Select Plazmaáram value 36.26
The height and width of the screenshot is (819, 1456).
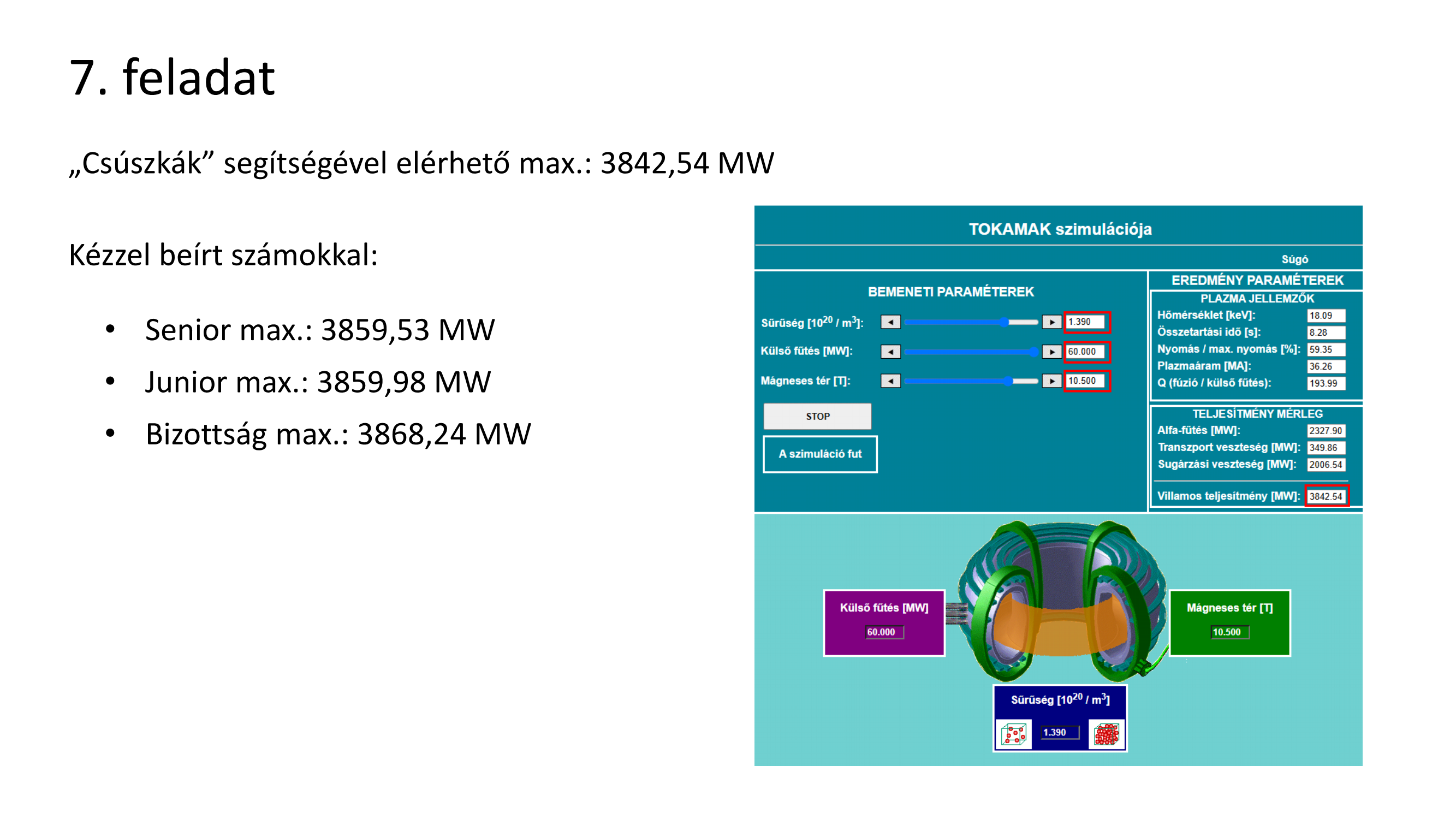tap(1326, 366)
